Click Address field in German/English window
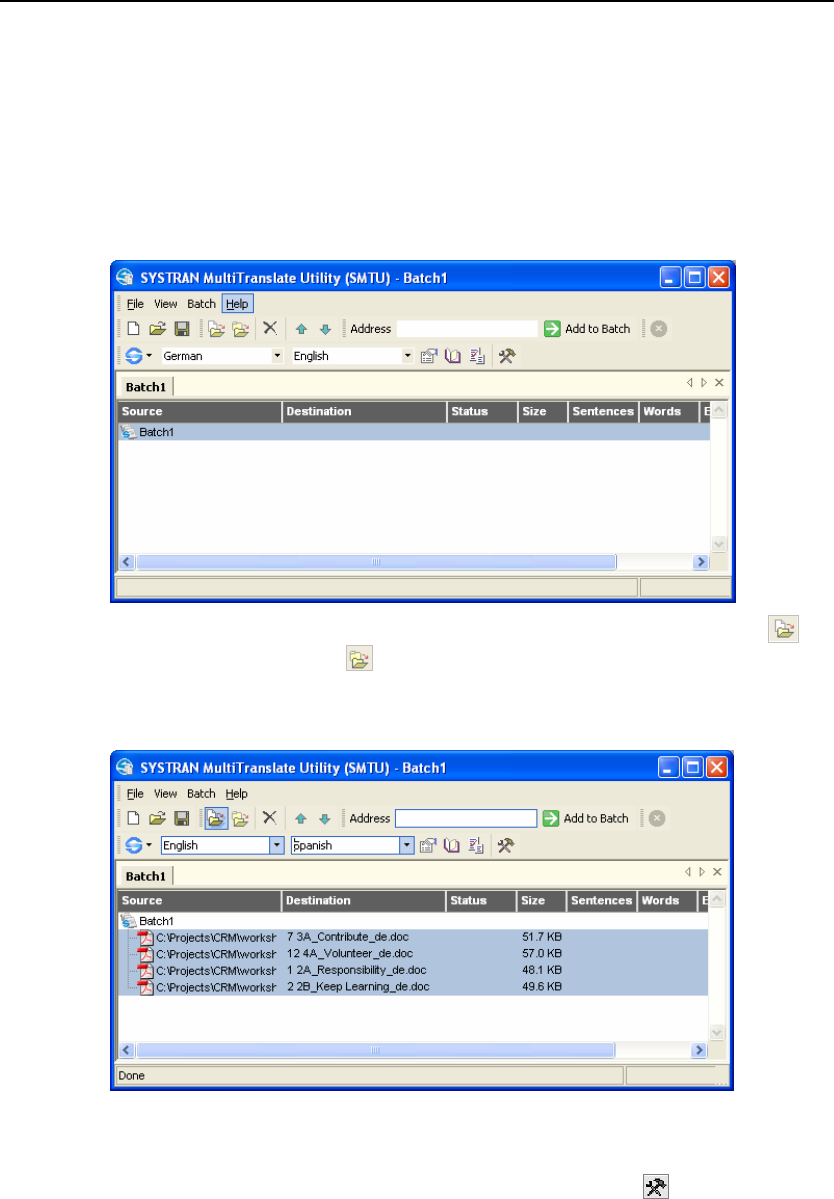The height and width of the screenshot is (1199, 834). pos(467,329)
